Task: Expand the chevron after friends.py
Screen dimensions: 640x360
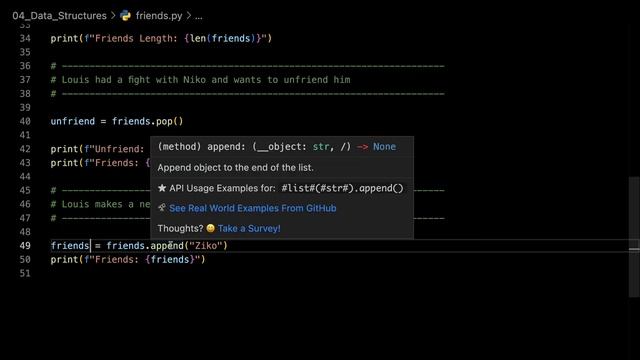Action: (x=189, y=16)
